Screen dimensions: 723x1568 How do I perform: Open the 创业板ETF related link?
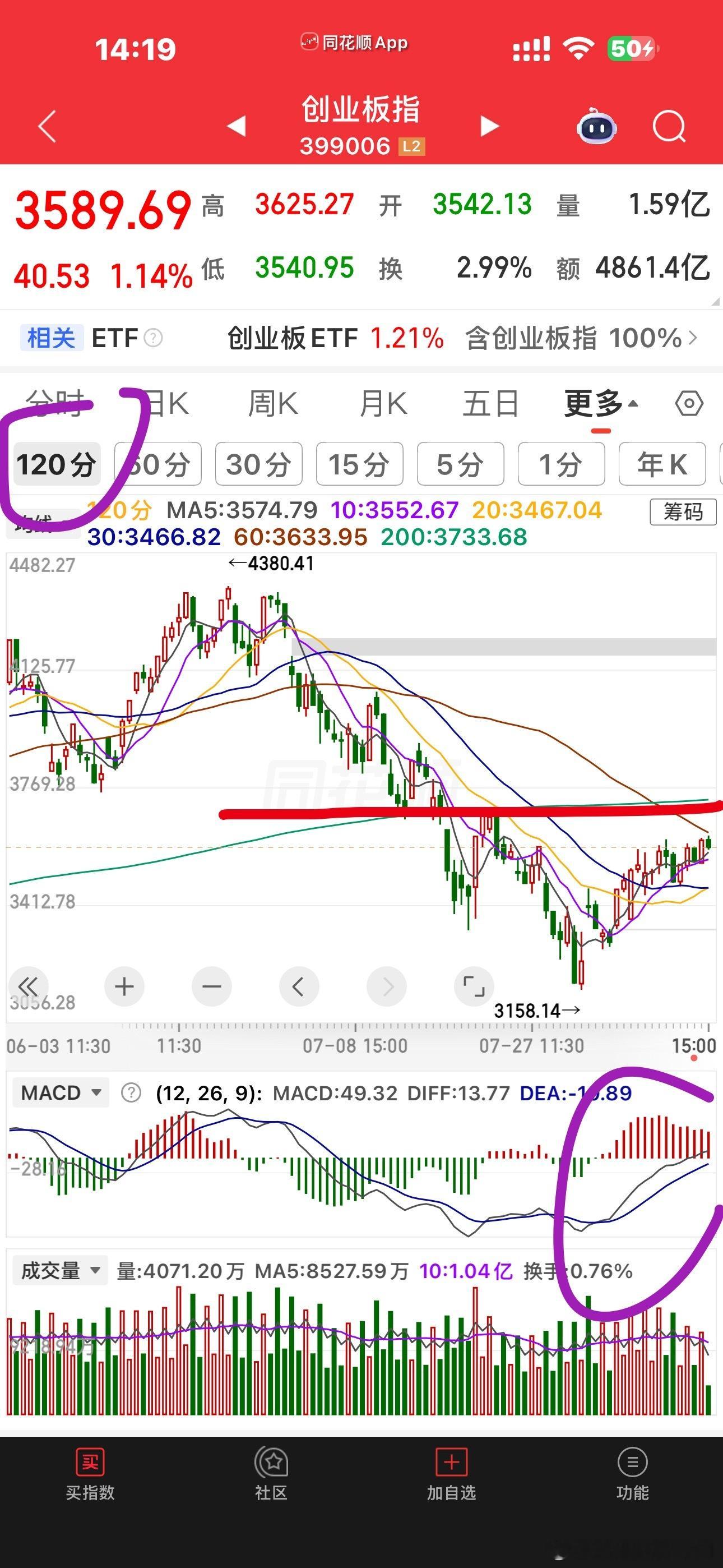(335, 338)
